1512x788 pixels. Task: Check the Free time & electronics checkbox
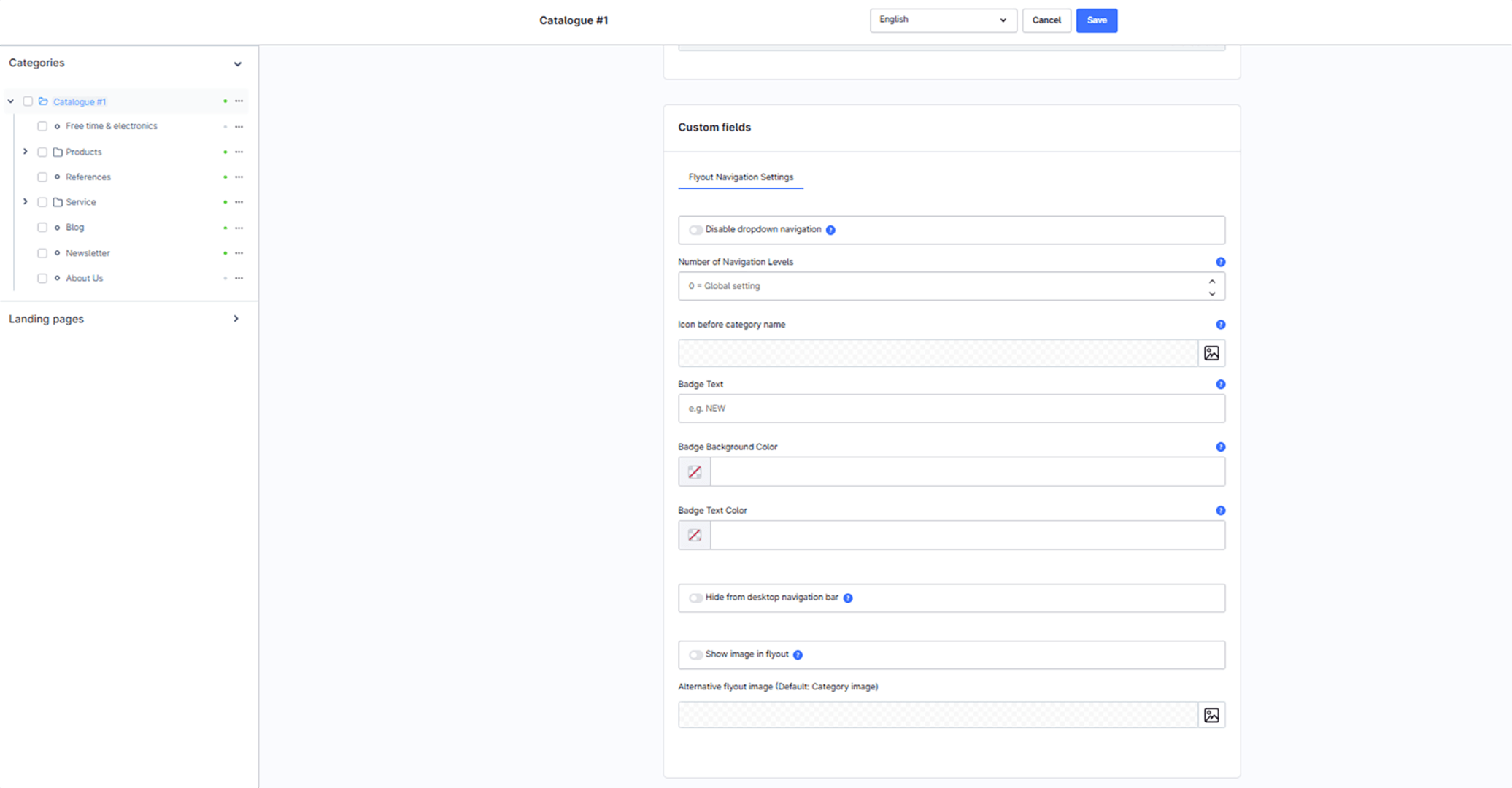tap(42, 126)
